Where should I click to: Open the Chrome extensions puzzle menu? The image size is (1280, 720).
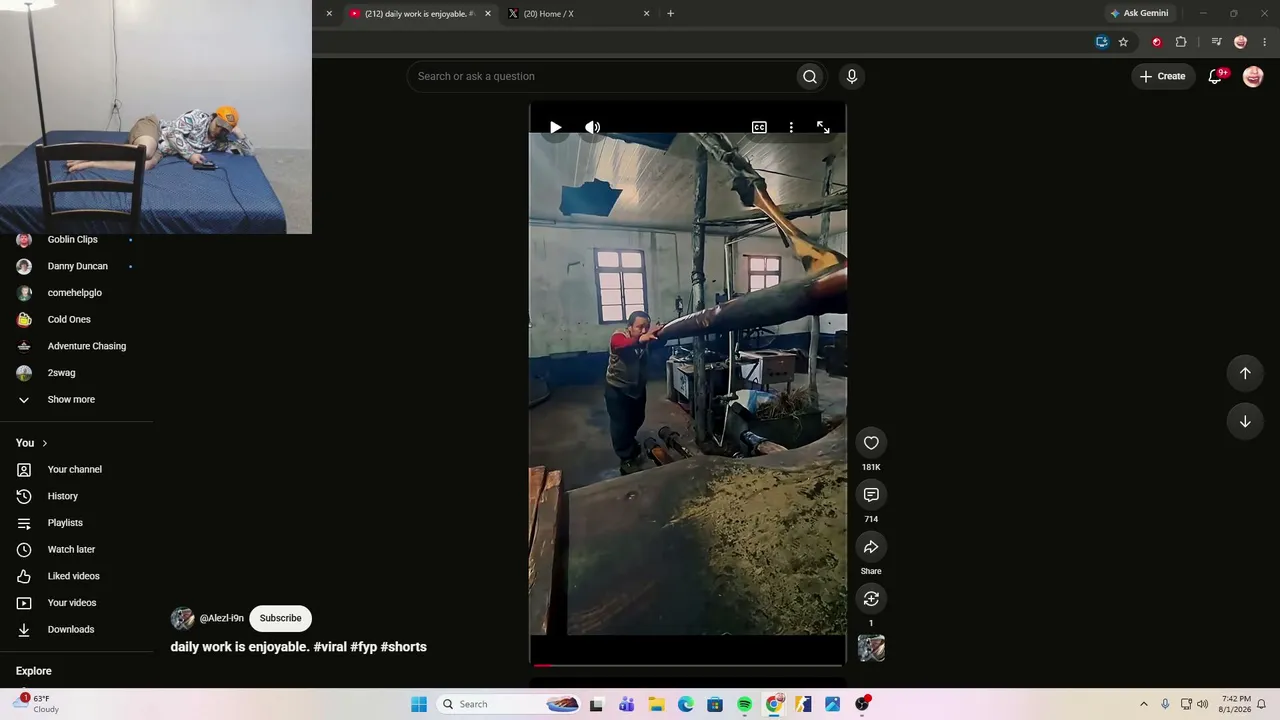click(1181, 42)
